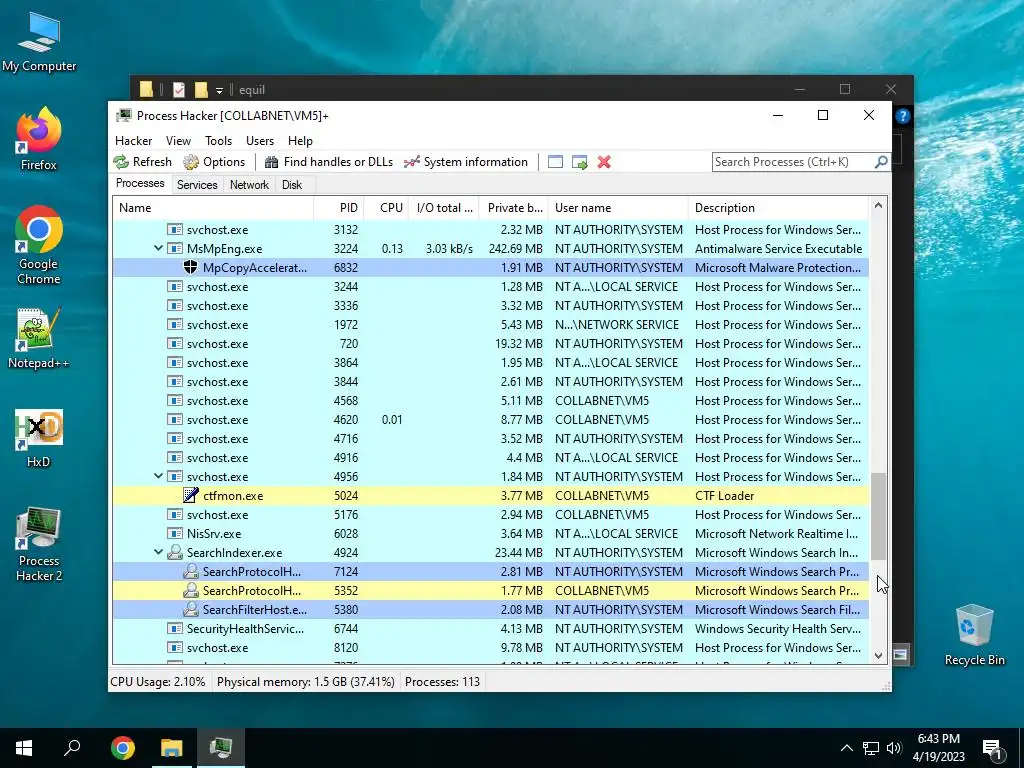Click the process list scrollbar thumb
Viewport: 1024px width, 768px height.
878,516
